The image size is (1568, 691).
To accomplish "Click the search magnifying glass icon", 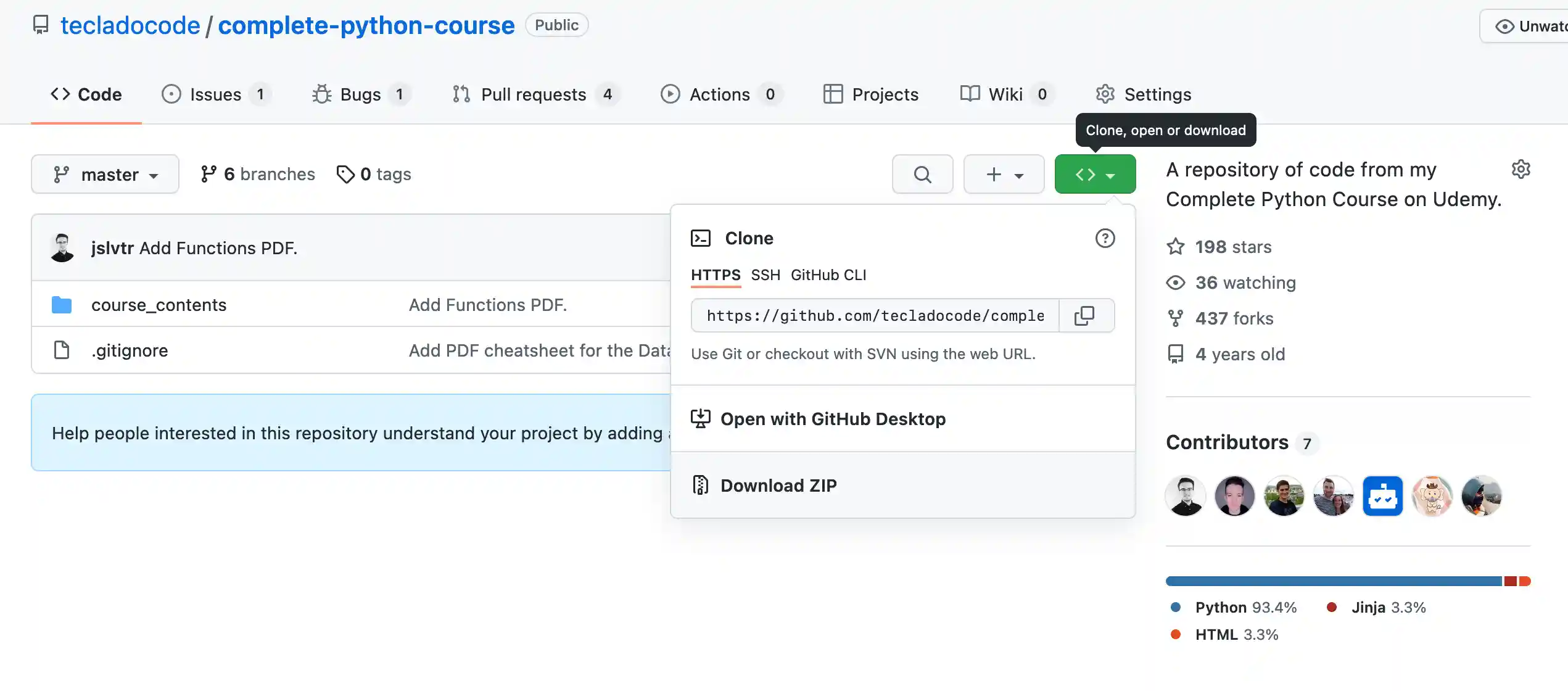I will 922,174.
